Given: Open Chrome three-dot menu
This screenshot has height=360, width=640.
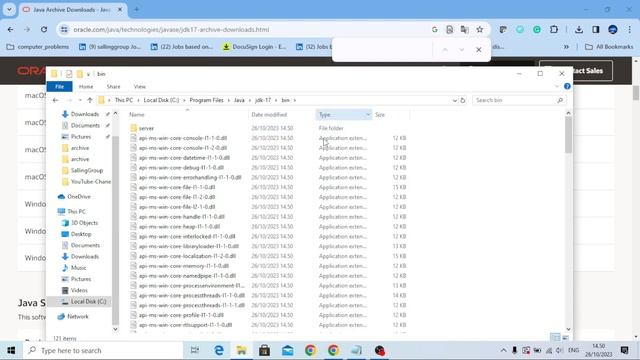Looking at the screenshot, I should 630,29.
